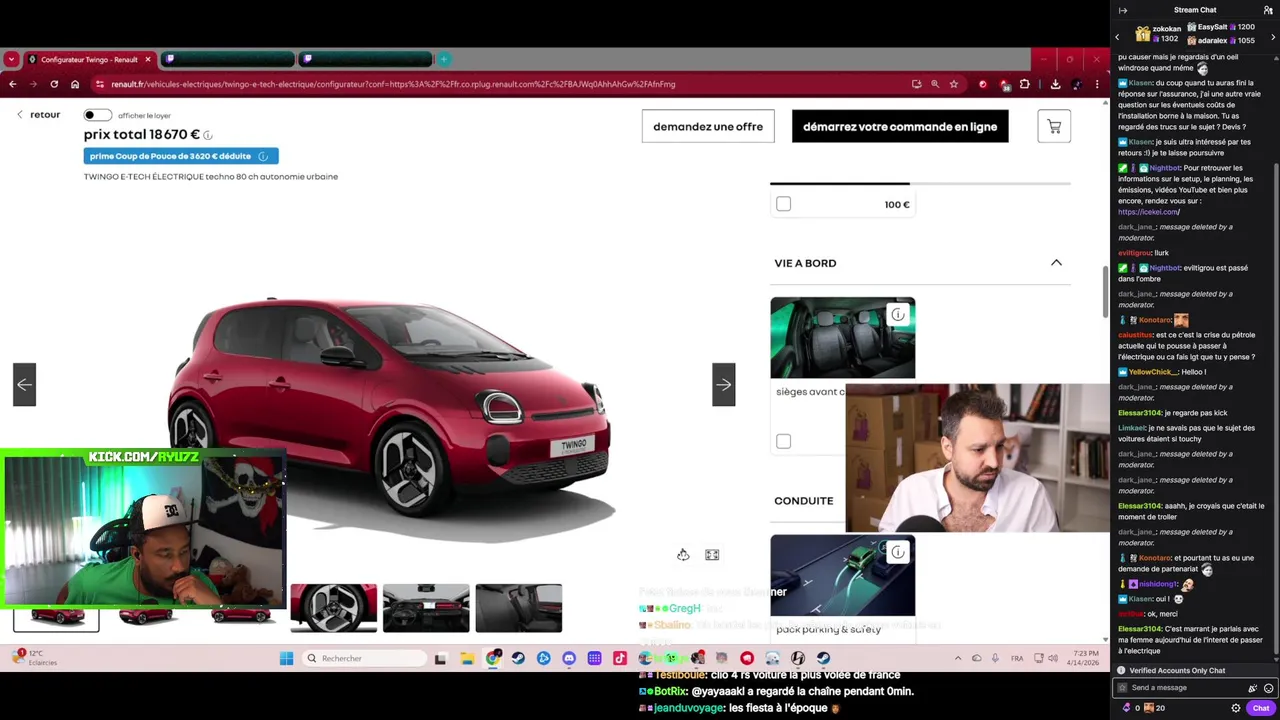Open the 360 degree view icon
This screenshot has height=720, width=1280.
(x=683, y=555)
